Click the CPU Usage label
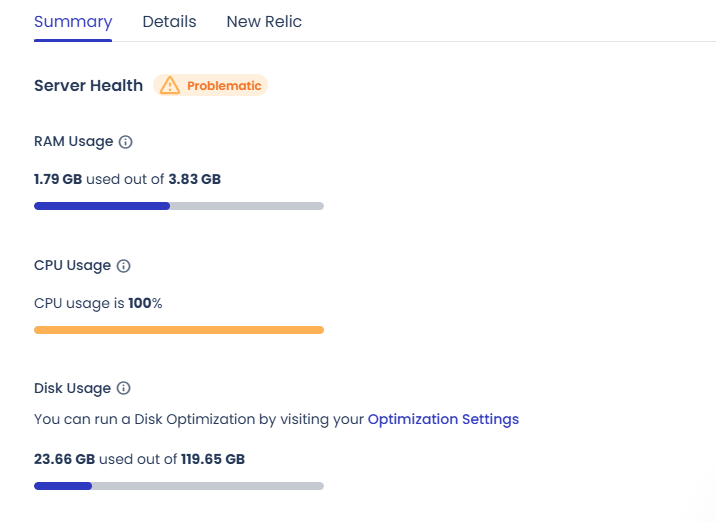 pyautogui.click(x=72, y=266)
